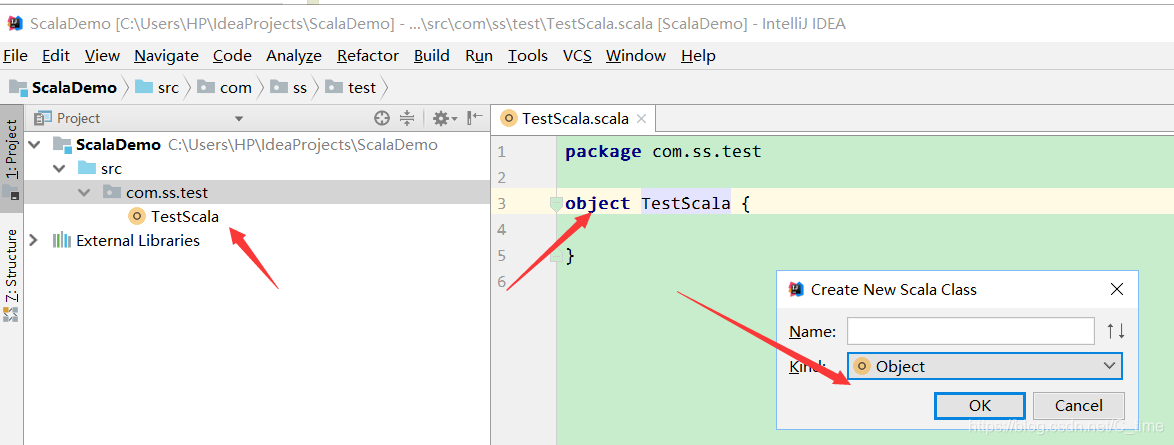Click the collapse all icon in Project panel
Screen dimensions: 1174x445
407,118
